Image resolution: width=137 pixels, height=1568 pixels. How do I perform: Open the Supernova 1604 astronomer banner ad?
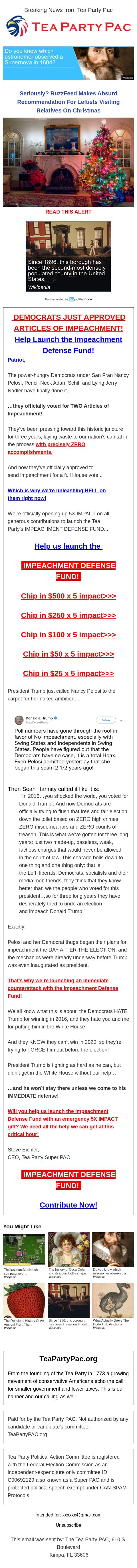click(x=68, y=63)
